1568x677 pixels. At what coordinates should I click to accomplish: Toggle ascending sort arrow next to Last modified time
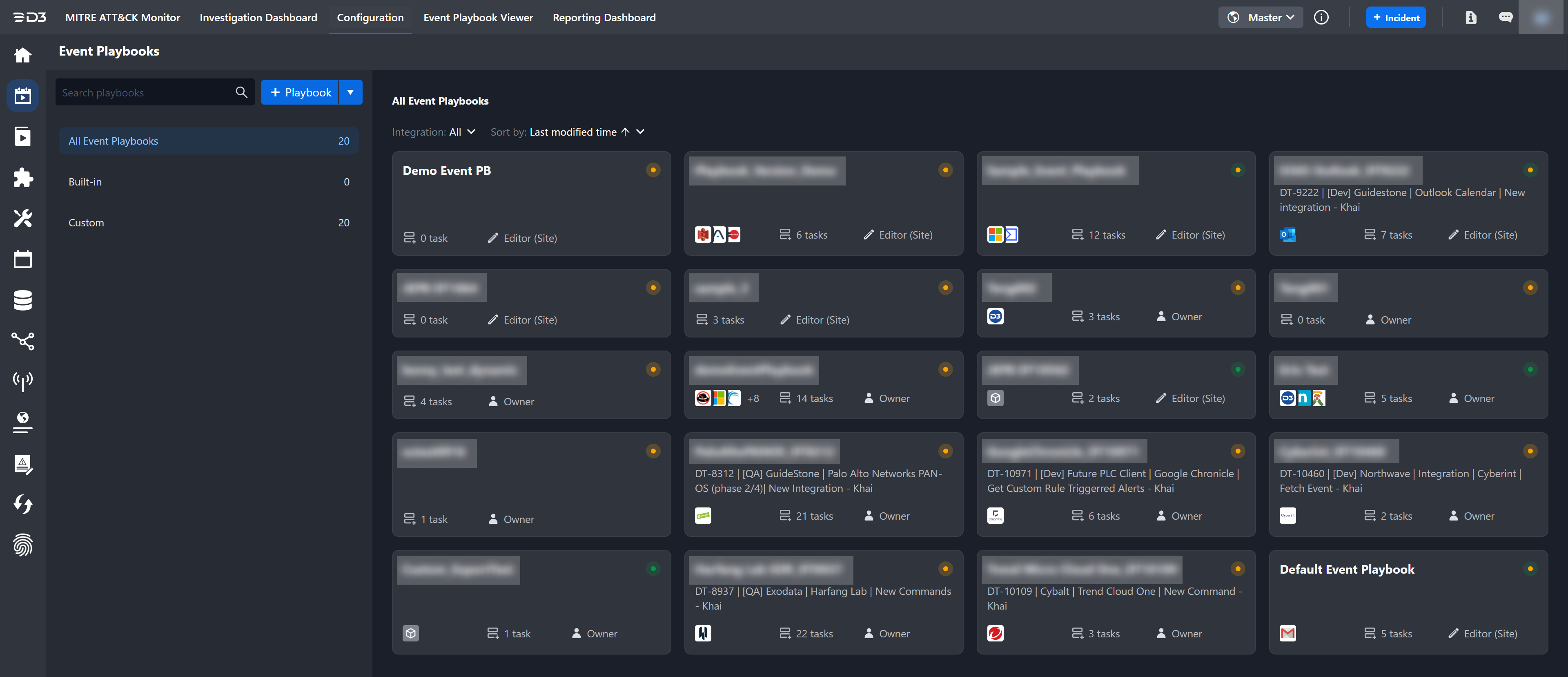pos(625,132)
